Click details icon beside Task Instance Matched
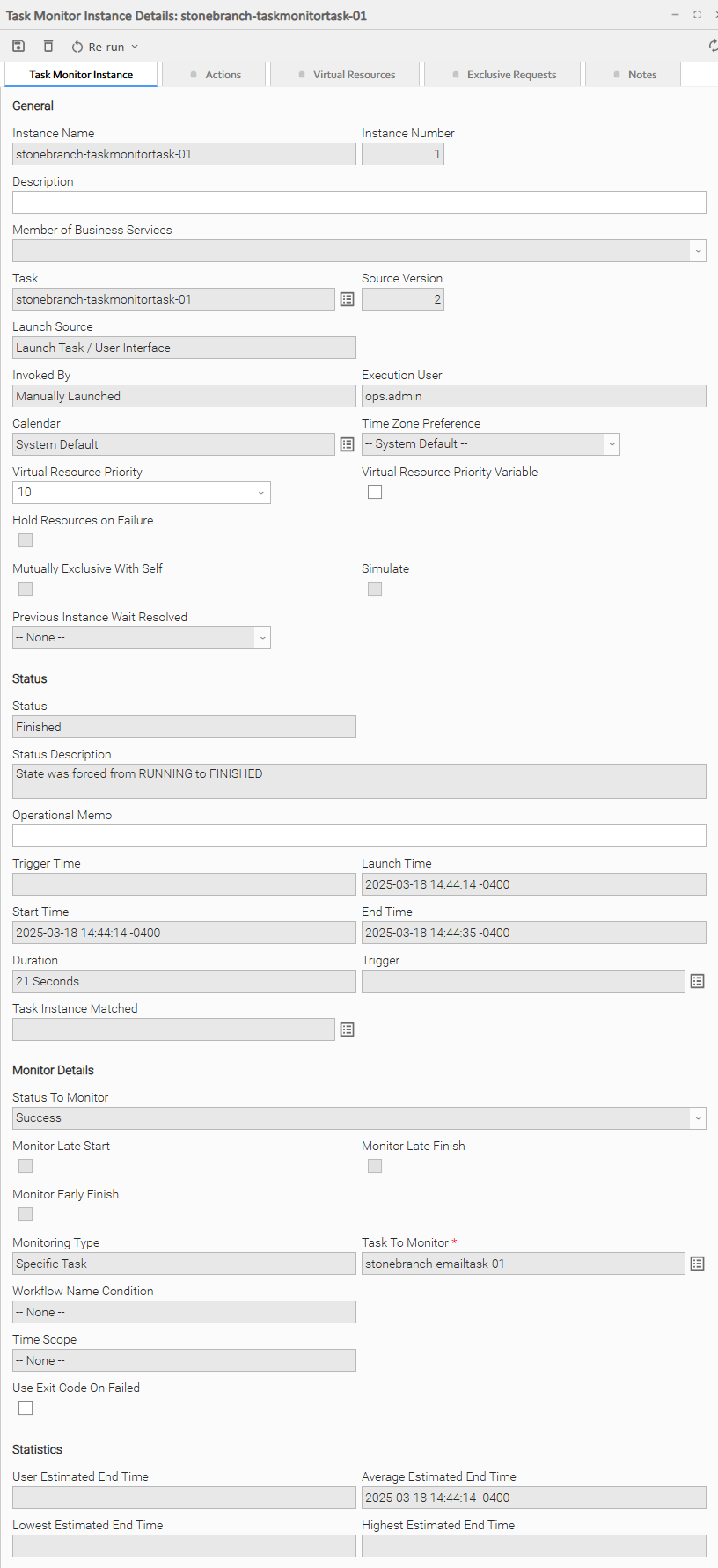This screenshot has width=718, height=1568. (x=348, y=1030)
